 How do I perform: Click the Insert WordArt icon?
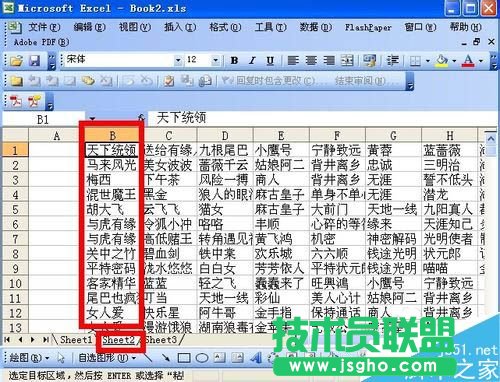click(x=256, y=358)
